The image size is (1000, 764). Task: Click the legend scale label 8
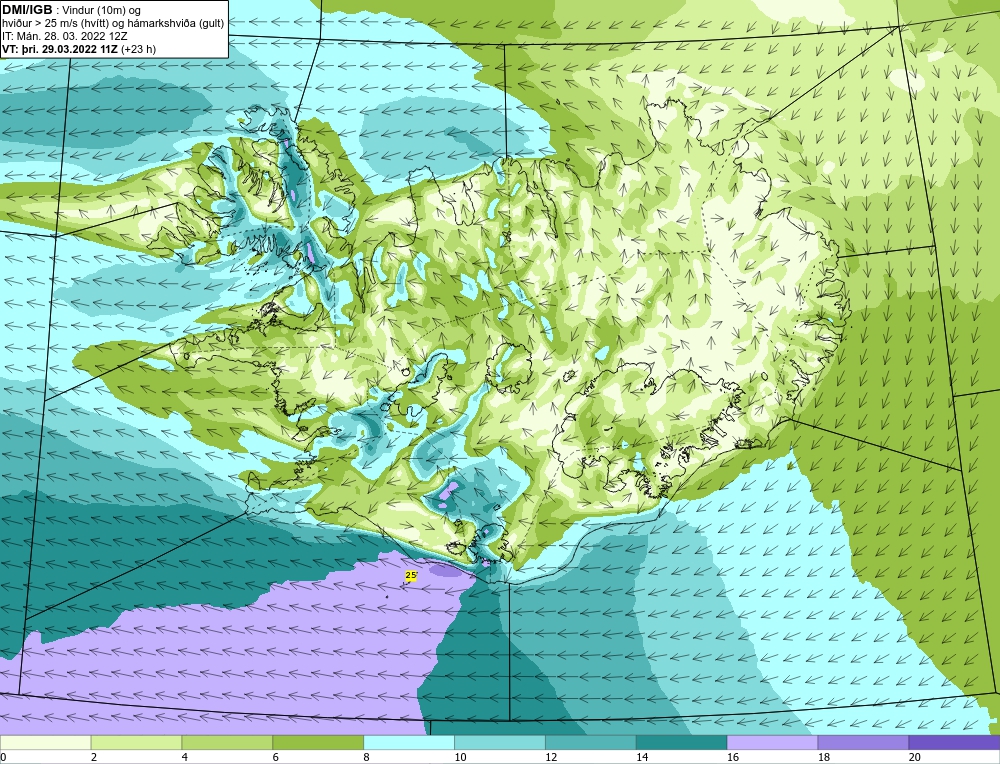(366, 757)
